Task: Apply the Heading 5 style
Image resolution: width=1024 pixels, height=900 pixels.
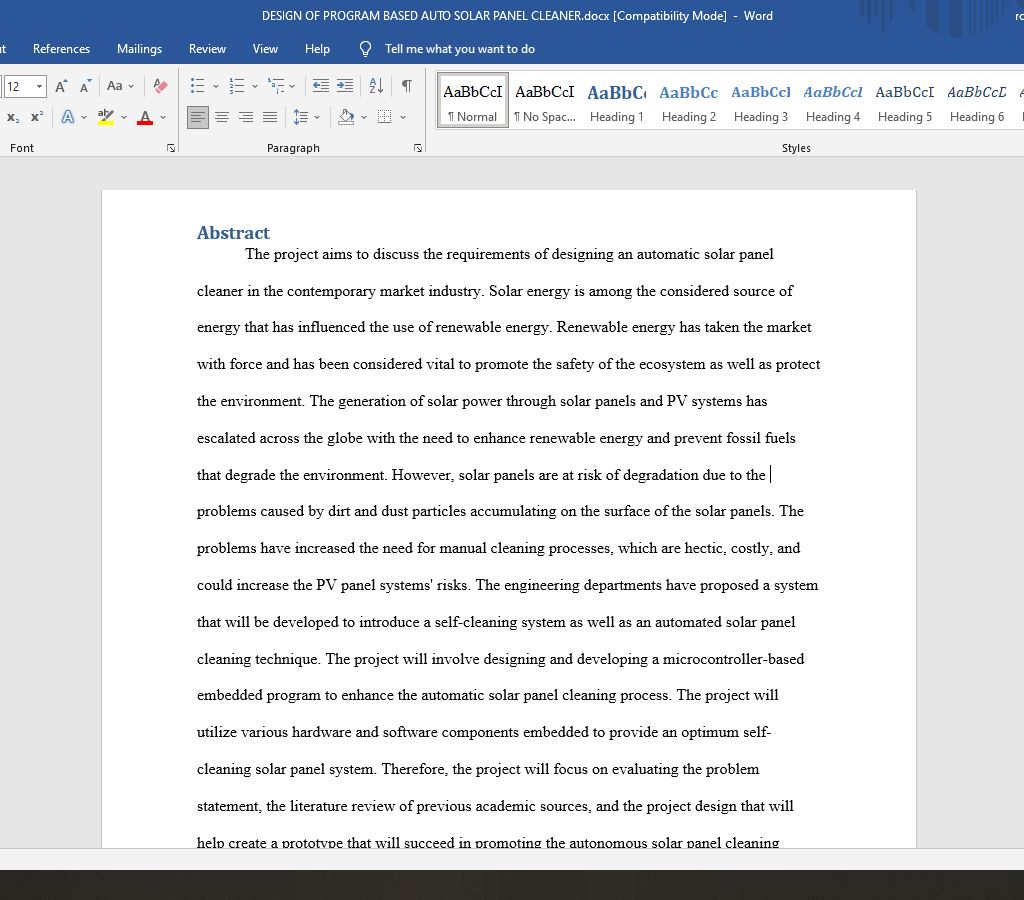Action: pyautogui.click(x=904, y=101)
